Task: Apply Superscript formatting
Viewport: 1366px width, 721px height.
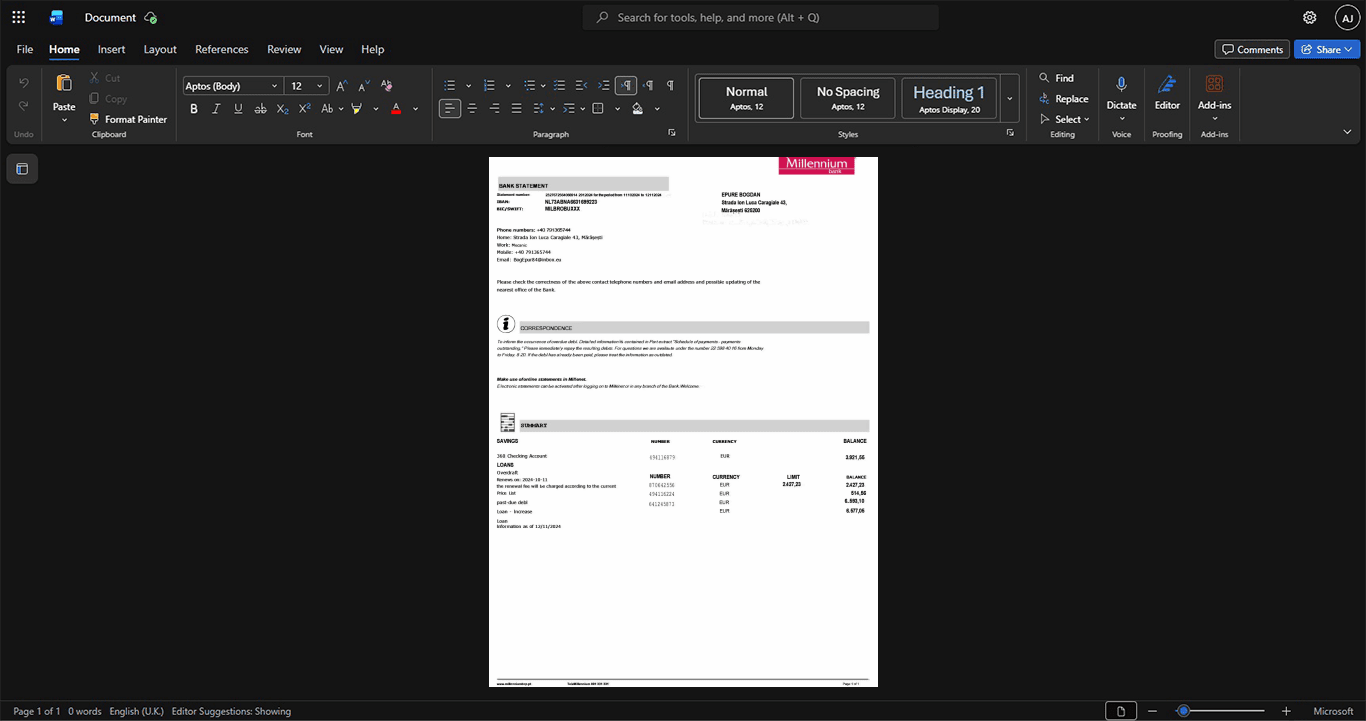Action: tap(304, 109)
